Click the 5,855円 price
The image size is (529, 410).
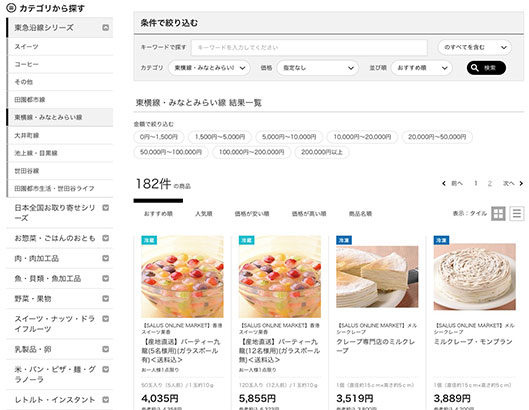pyautogui.click(x=257, y=399)
